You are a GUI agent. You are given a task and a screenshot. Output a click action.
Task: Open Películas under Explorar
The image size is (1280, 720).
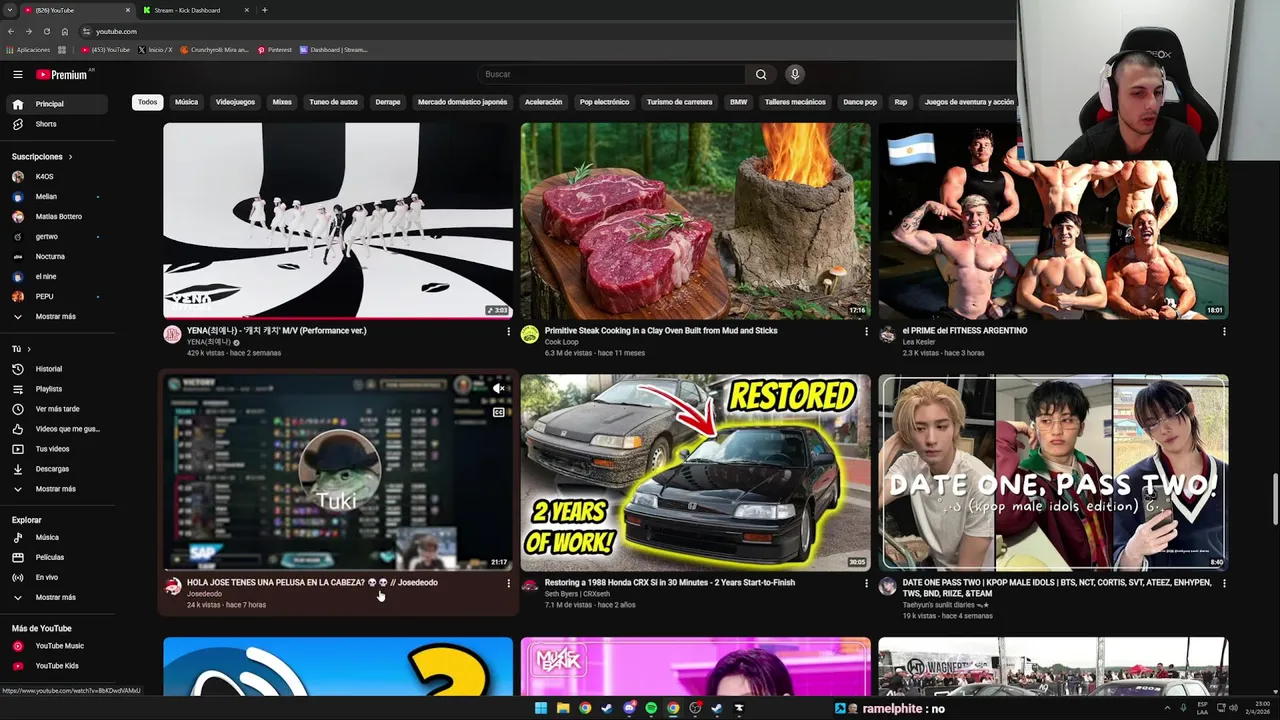[56, 557]
